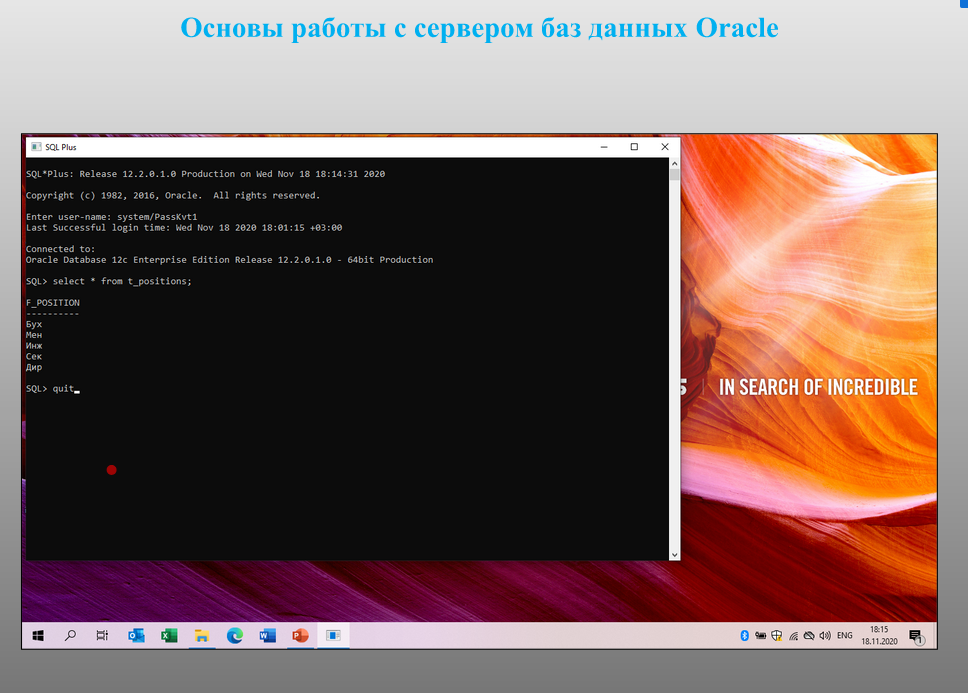The height and width of the screenshot is (693, 968).
Task: Click the 'Copyright (c) 1982, 2016, Oracle' line
Action: point(173,196)
